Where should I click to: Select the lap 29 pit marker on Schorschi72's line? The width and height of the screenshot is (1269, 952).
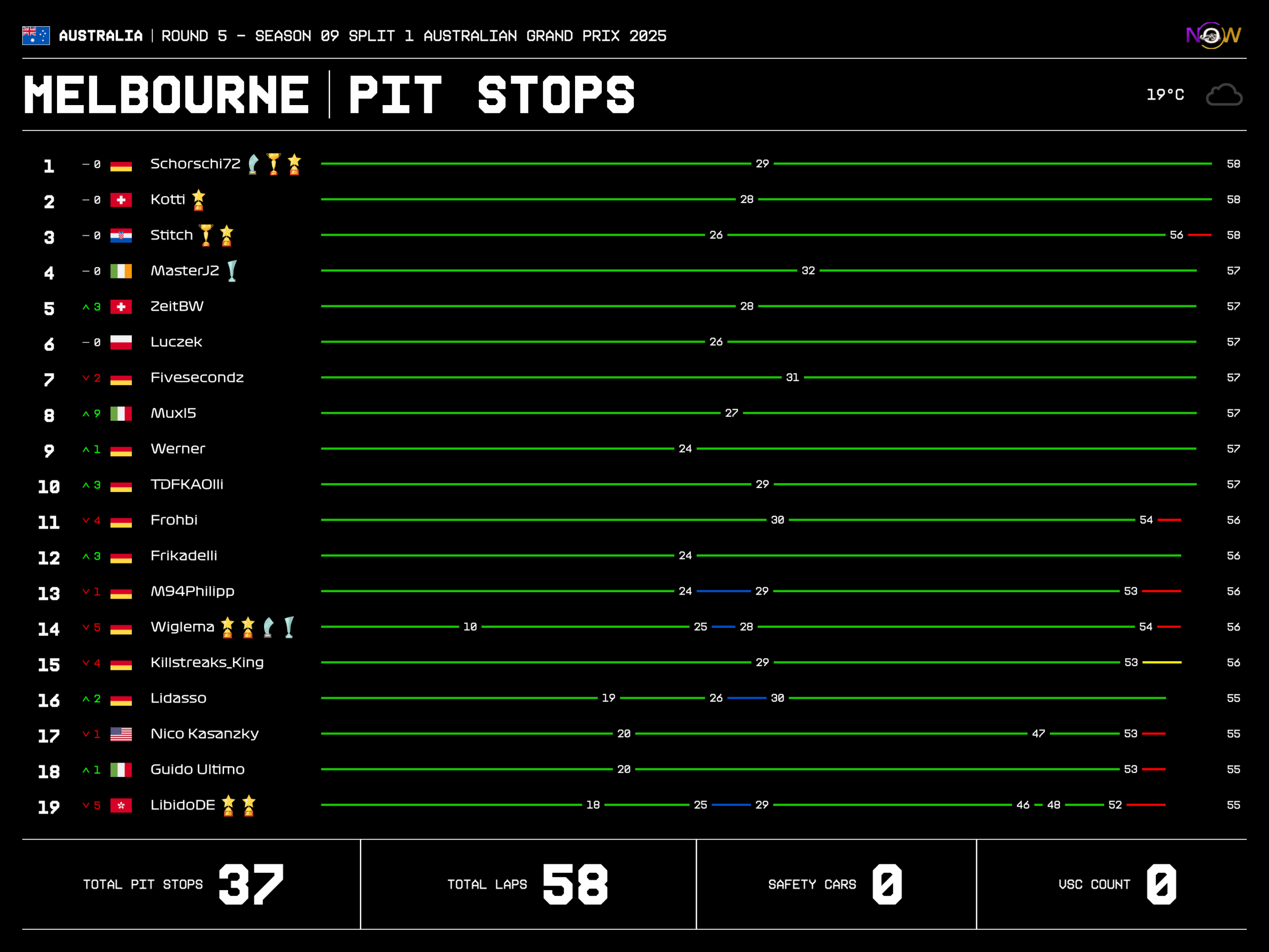(763, 164)
